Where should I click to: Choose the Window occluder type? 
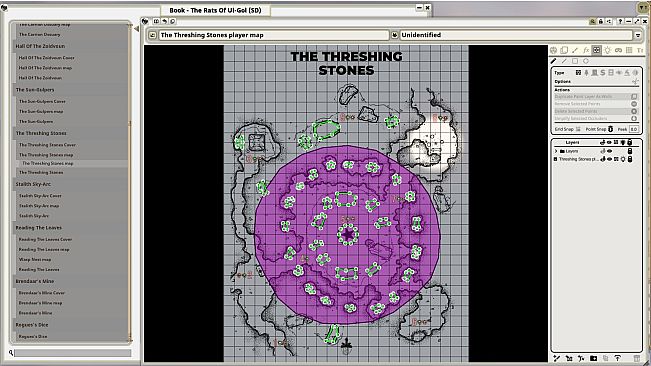611,73
